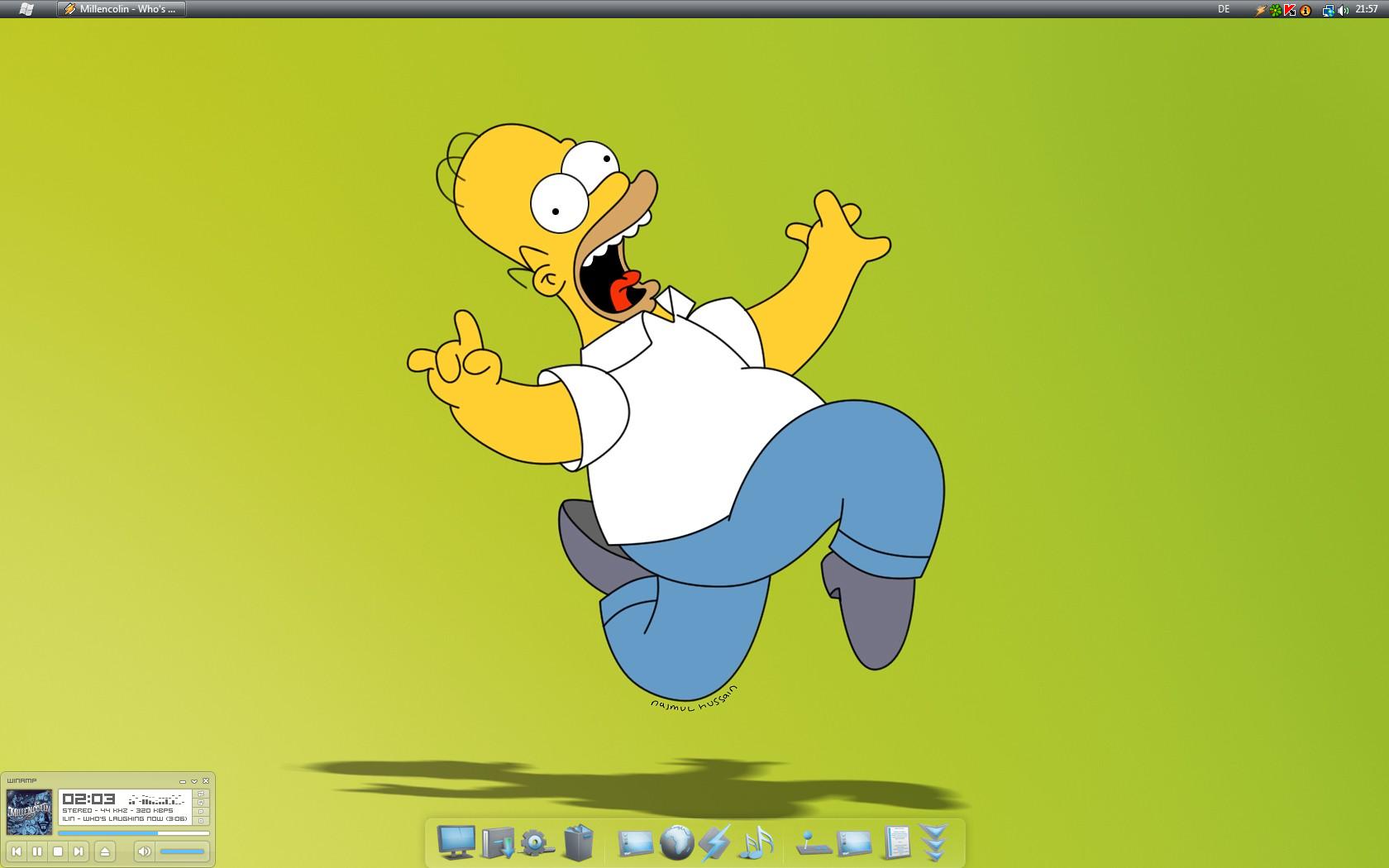Click the system volume tray icon
This screenshot has height=868, width=1389.
[x=1343, y=10]
